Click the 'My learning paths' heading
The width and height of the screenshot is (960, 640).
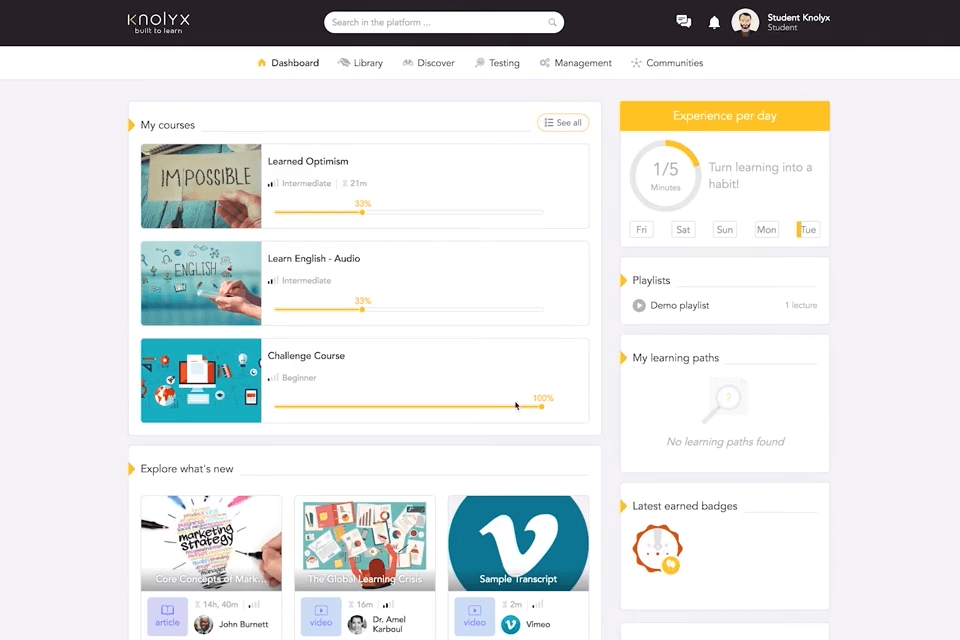coord(675,358)
